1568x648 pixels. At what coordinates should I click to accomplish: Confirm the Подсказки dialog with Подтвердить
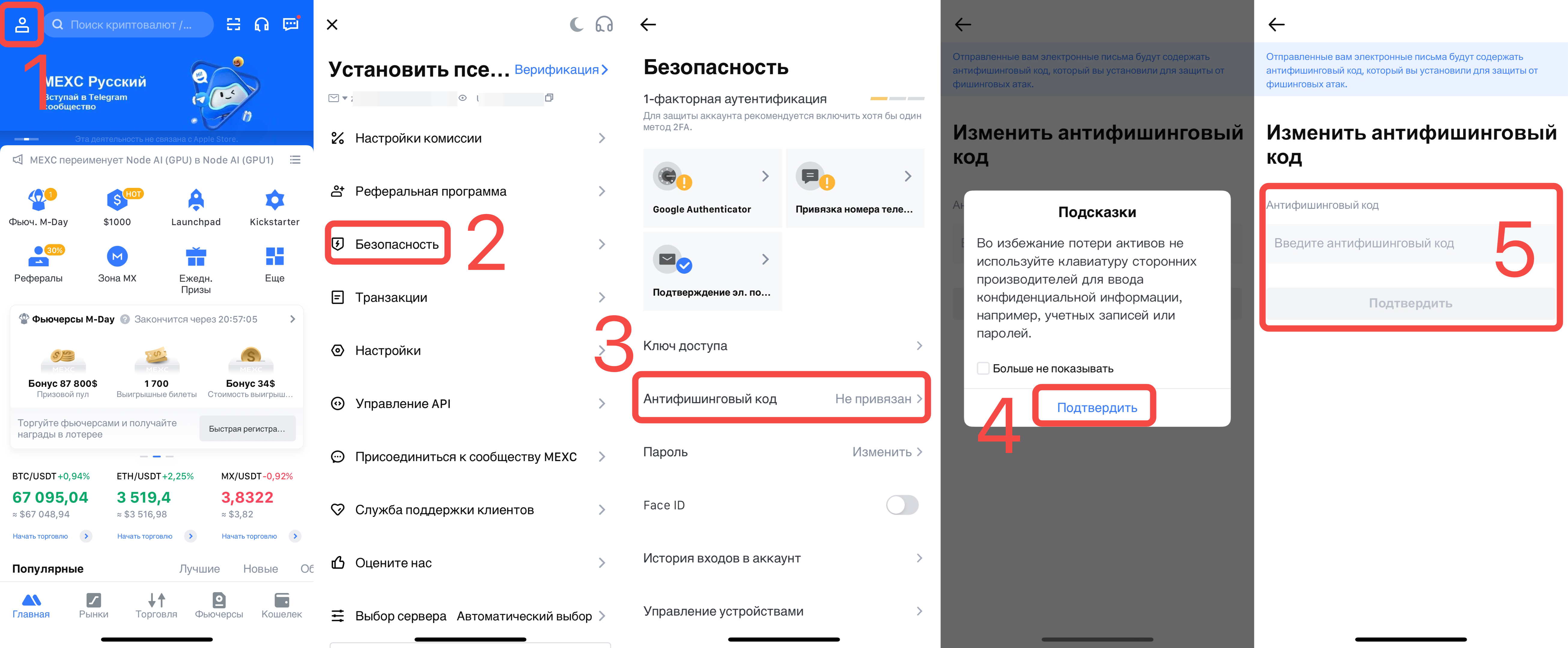click(1097, 408)
